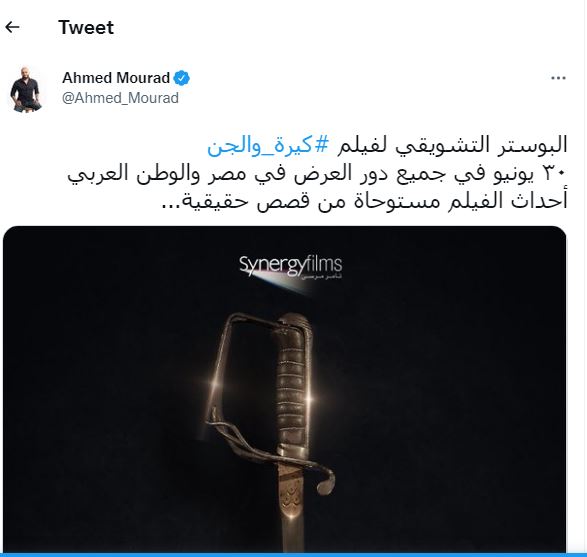The image size is (587, 557).
Task: Open the teaser poster image
Action: click(285, 389)
